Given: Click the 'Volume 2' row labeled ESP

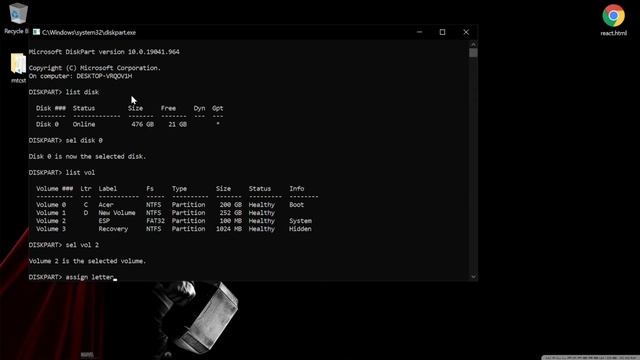Looking at the screenshot, I should click(174, 221).
